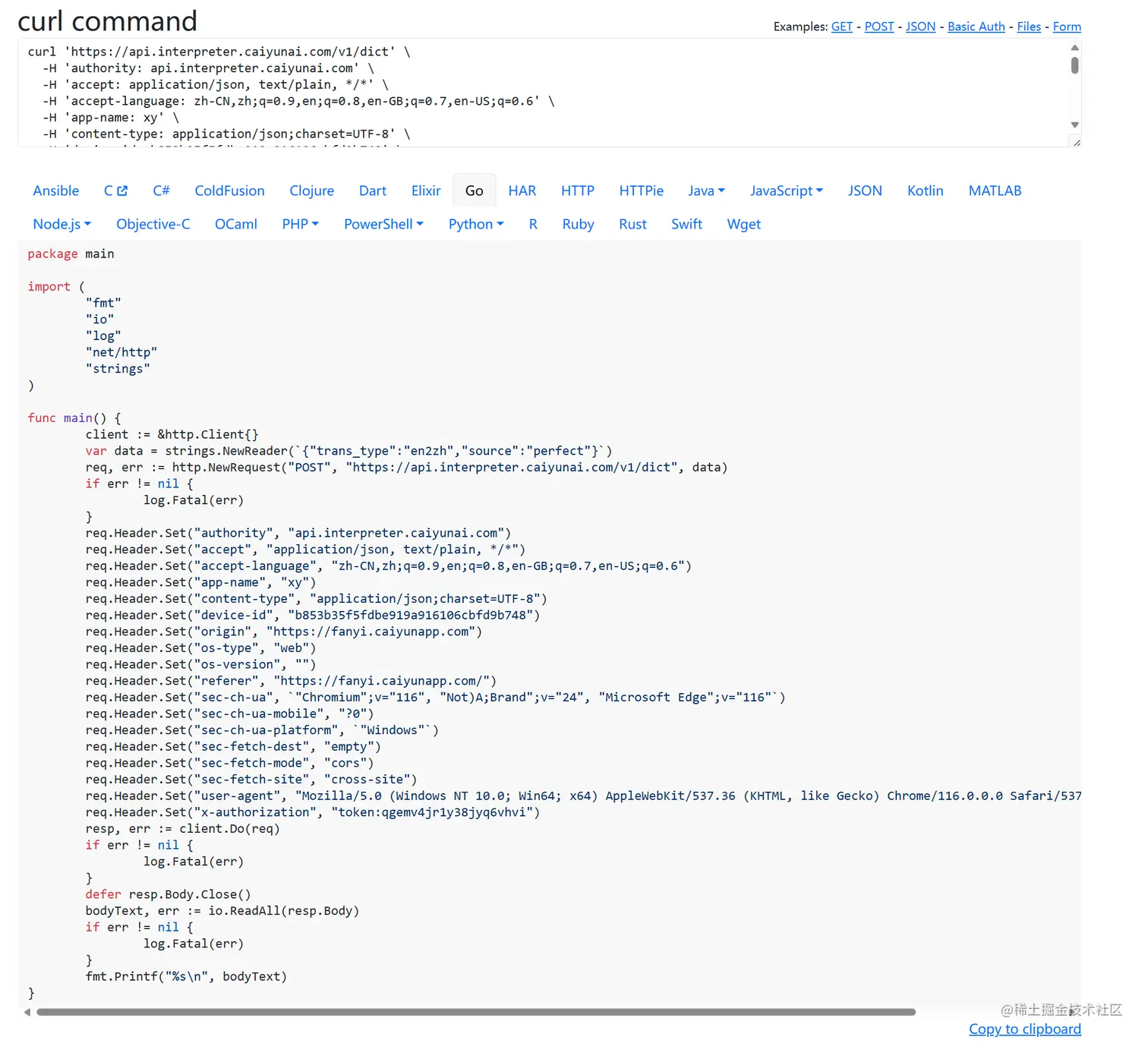Click the "net/http" import line
This screenshot has width=1148, height=1043.
(121, 352)
